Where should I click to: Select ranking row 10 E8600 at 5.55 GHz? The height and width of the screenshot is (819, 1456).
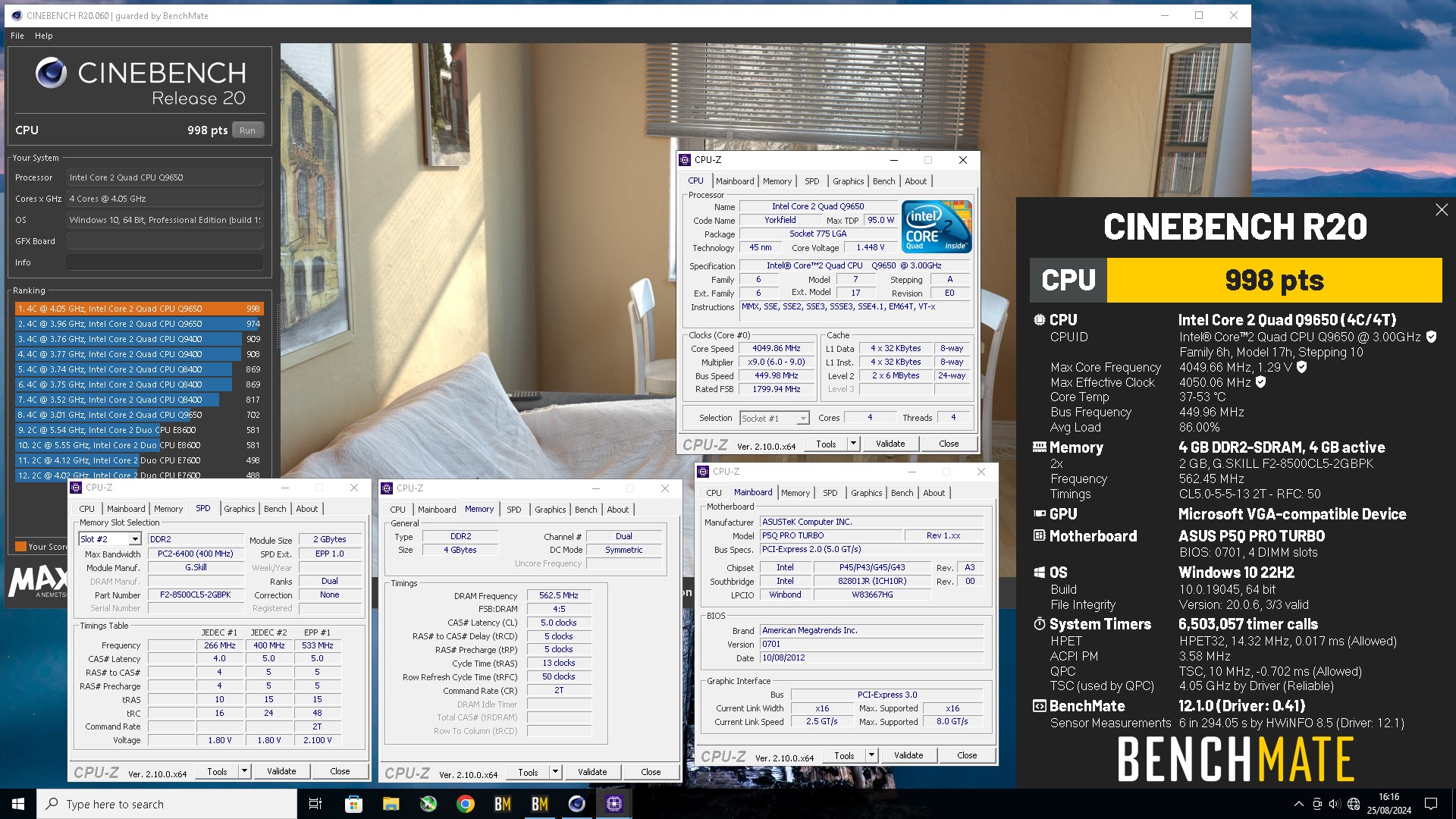[x=139, y=445]
